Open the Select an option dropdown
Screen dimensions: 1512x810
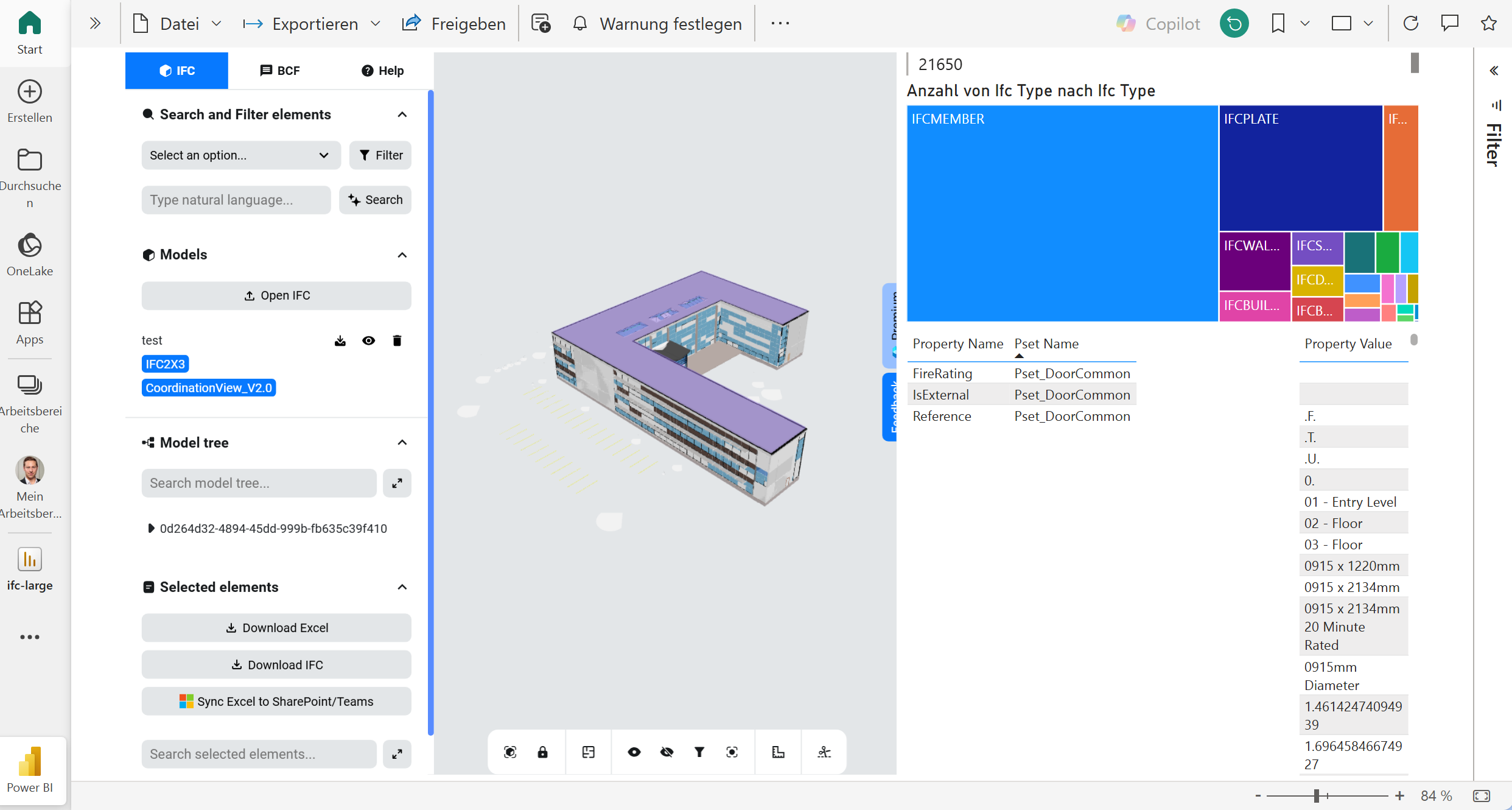(x=238, y=155)
